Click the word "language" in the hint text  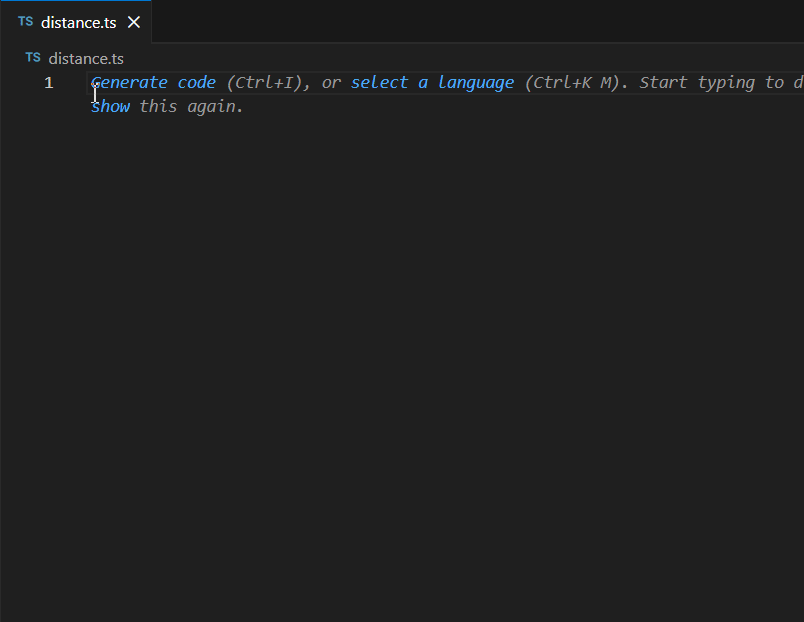tap(476, 82)
